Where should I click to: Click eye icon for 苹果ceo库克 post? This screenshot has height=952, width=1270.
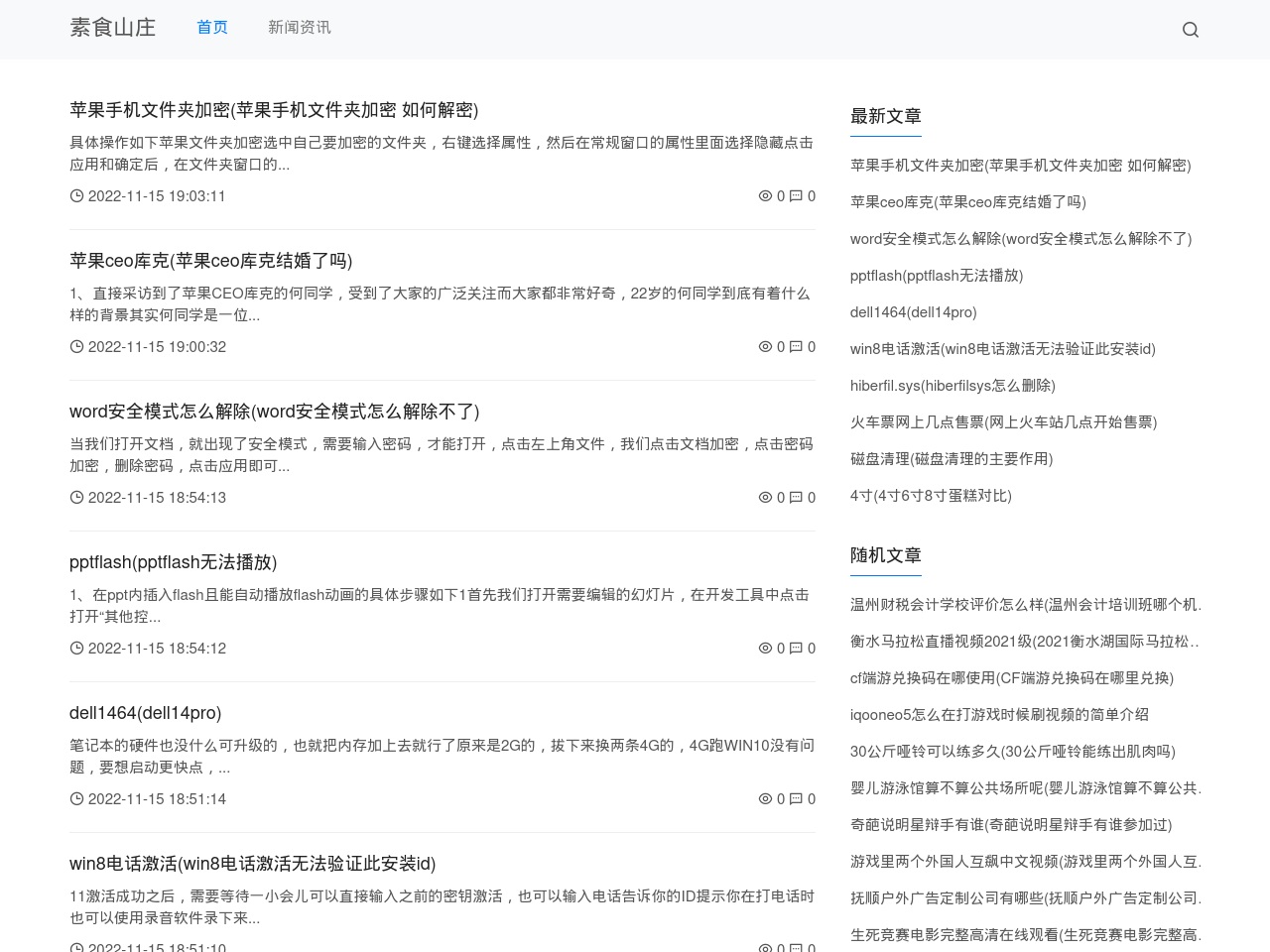pyautogui.click(x=765, y=347)
